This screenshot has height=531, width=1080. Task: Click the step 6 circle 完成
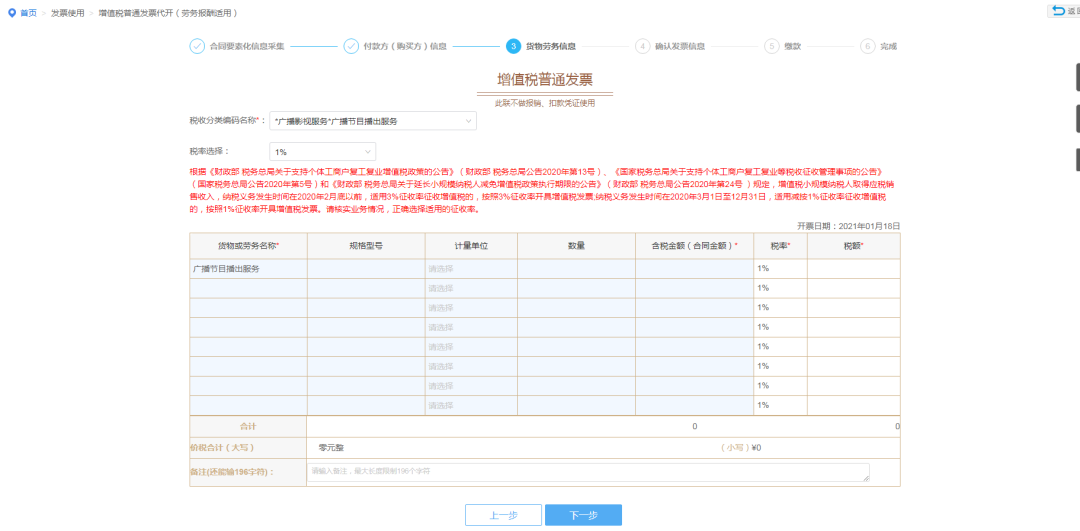(x=867, y=46)
